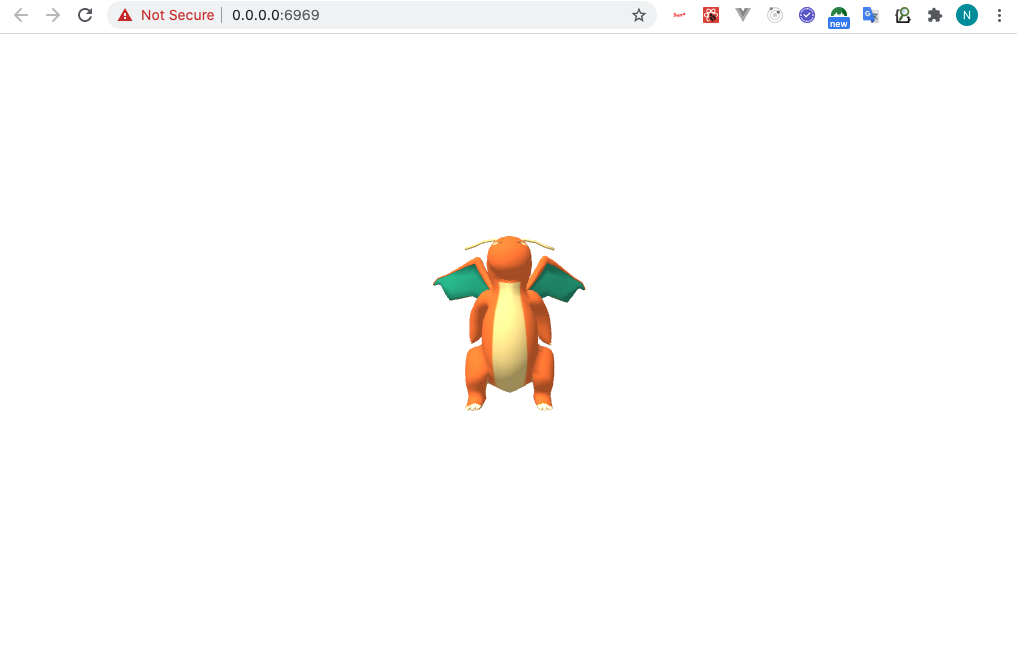The height and width of the screenshot is (667, 1017).
Task: Open the green extension labeled new
Action: point(839,17)
